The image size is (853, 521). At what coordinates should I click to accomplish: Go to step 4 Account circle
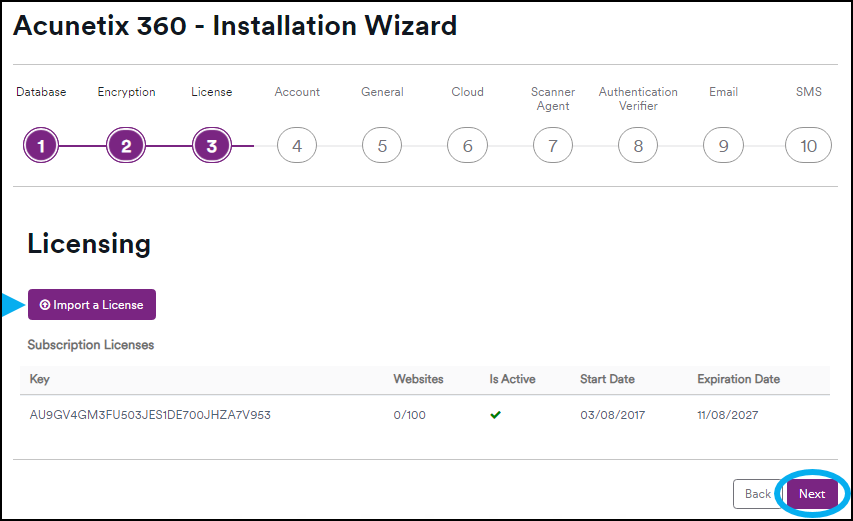pos(297,145)
